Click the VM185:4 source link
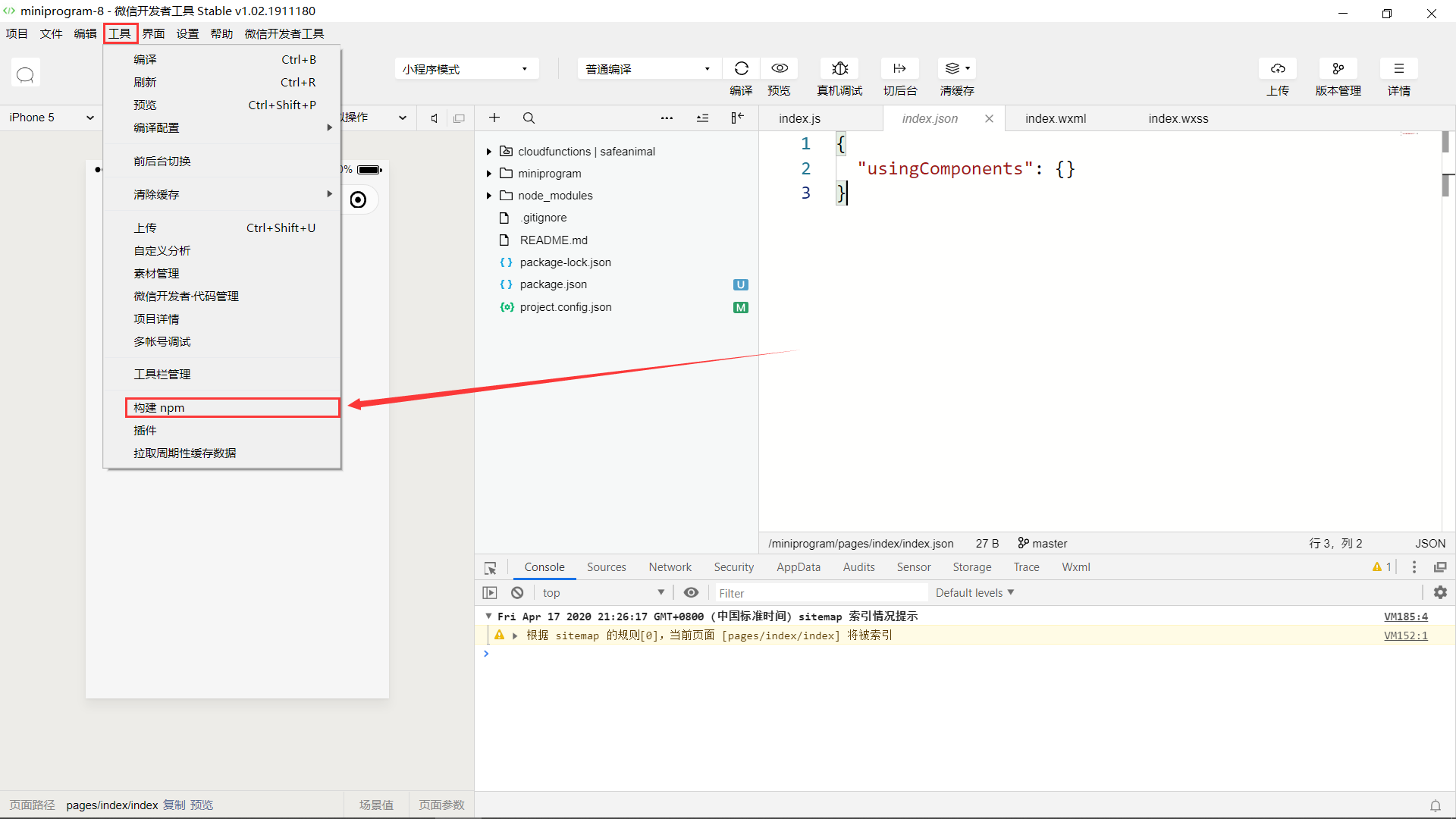The width and height of the screenshot is (1456, 819). (1405, 617)
